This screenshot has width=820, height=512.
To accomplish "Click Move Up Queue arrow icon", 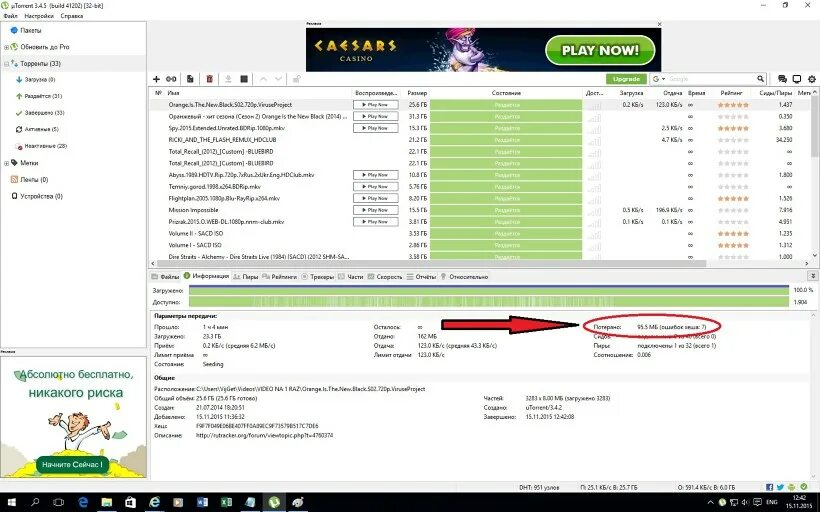I will tap(263, 79).
